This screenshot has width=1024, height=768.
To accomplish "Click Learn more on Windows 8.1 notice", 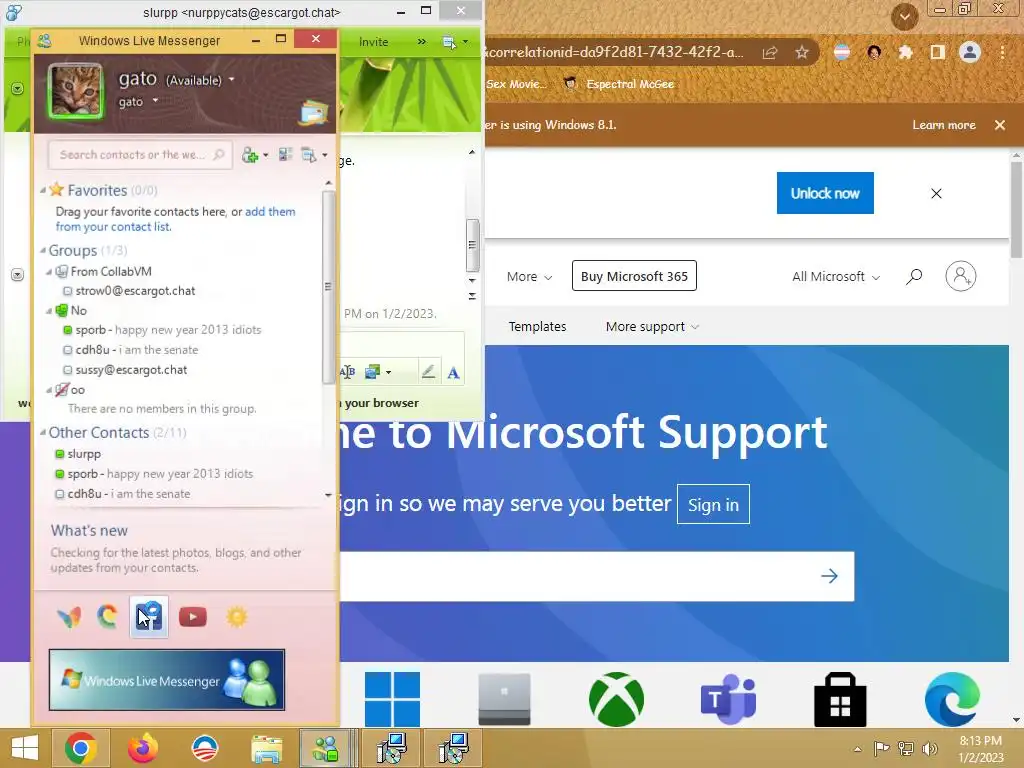I will coord(944,125).
